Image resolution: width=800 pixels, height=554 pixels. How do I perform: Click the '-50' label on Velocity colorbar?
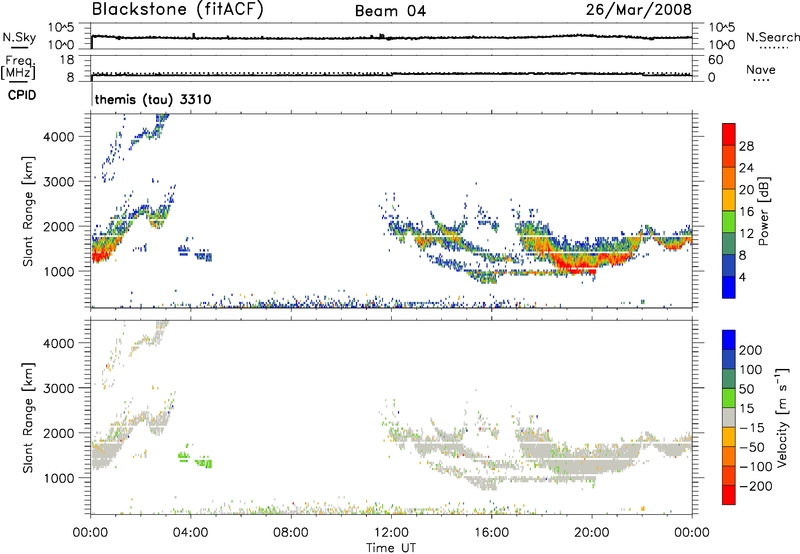pyautogui.click(x=752, y=448)
